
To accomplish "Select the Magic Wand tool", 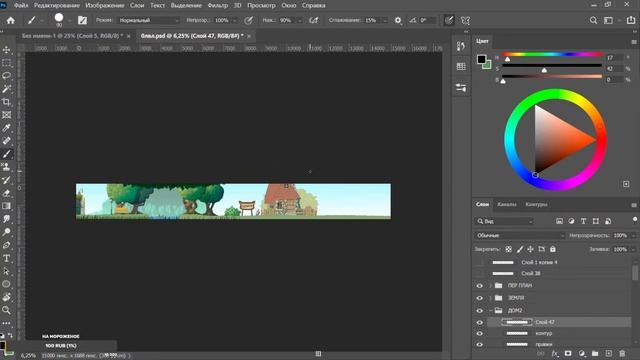I will (7, 89).
